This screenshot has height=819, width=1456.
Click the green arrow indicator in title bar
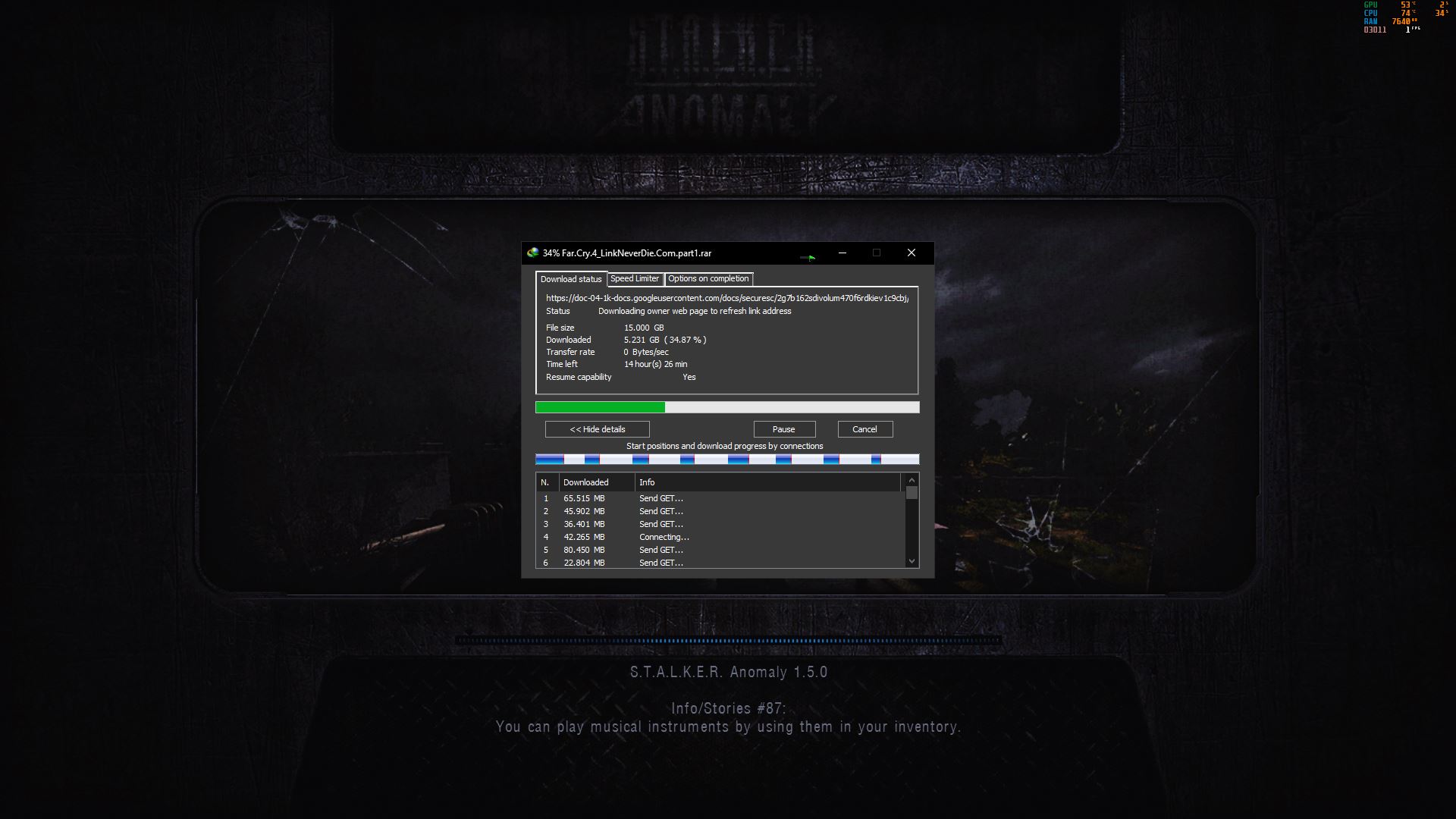click(809, 258)
